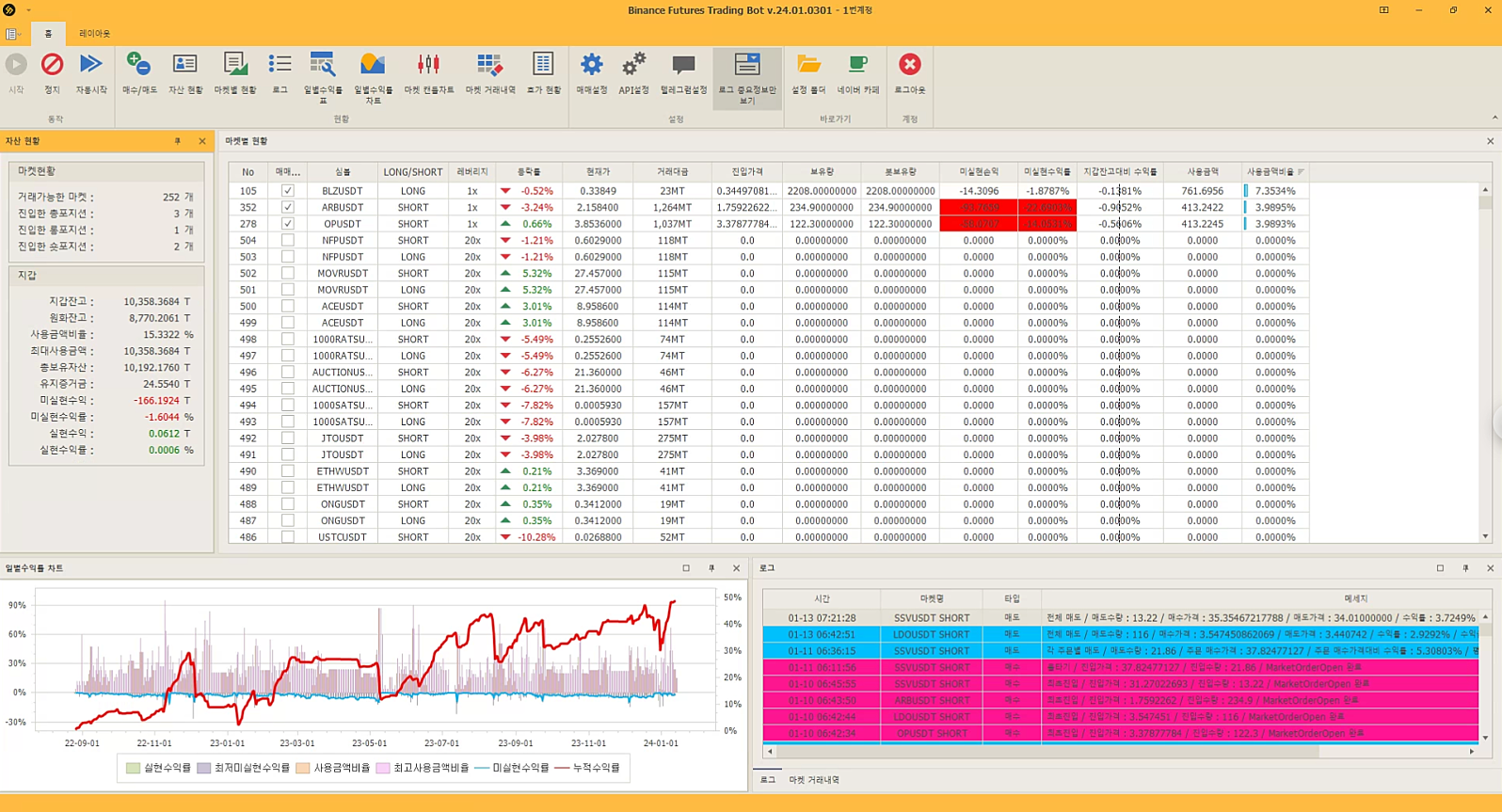1502x812 pixels.
Task: Sort by the 미실현손익 column header
Action: coord(979,172)
